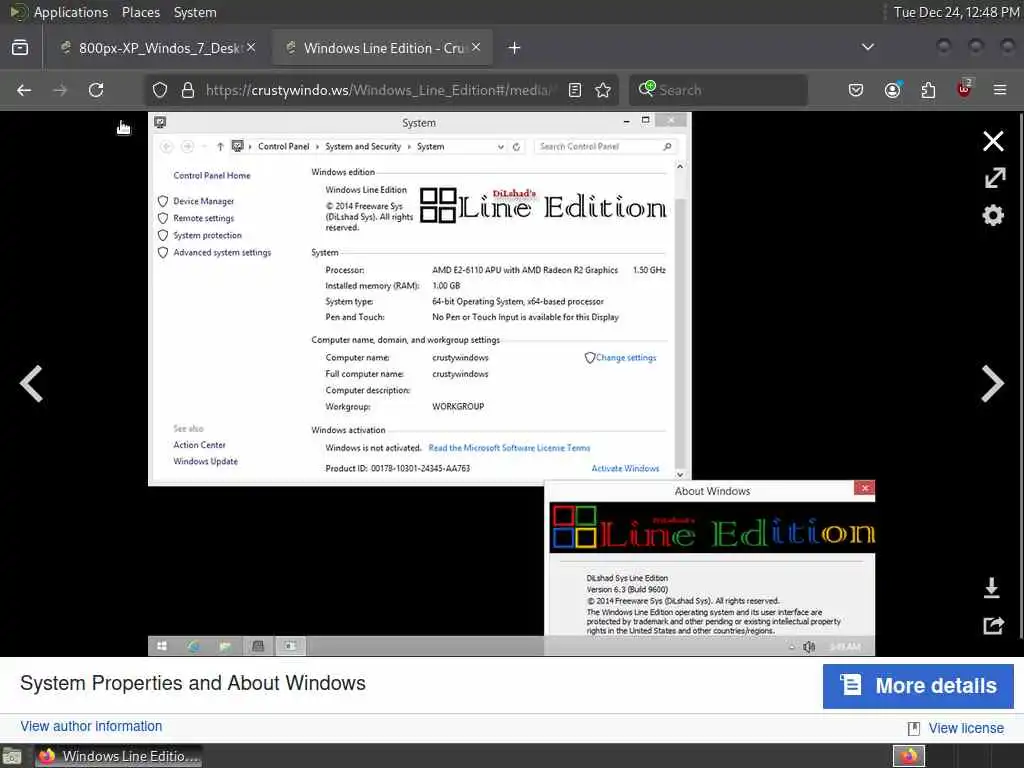
Task: Click the More details button
Action: [x=918, y=686]
